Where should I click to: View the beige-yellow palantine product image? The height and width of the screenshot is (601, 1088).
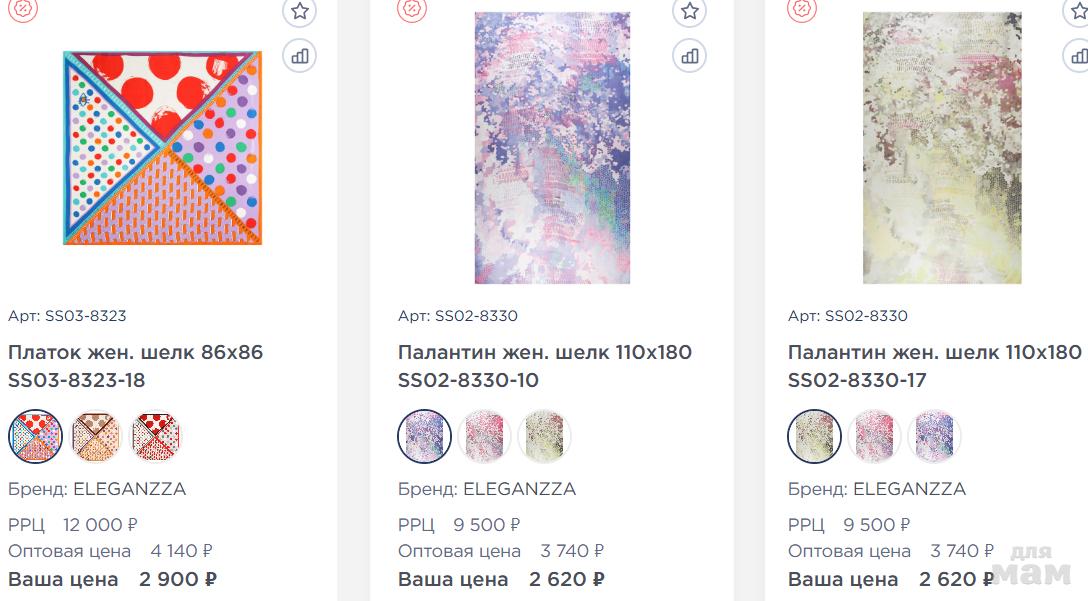(942, 148)
